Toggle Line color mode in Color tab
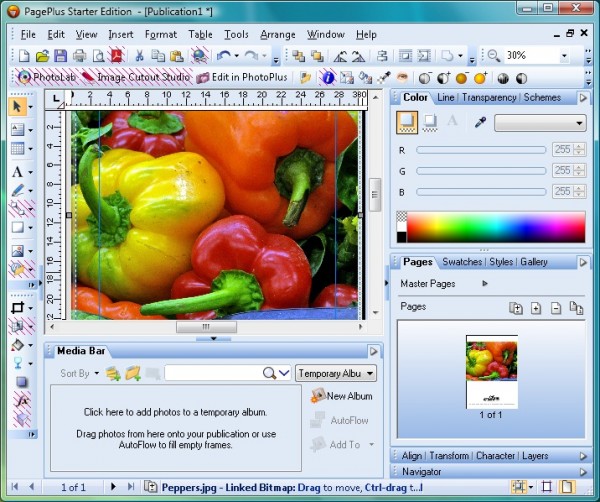 pyautogui.click(x=430, y=122)
